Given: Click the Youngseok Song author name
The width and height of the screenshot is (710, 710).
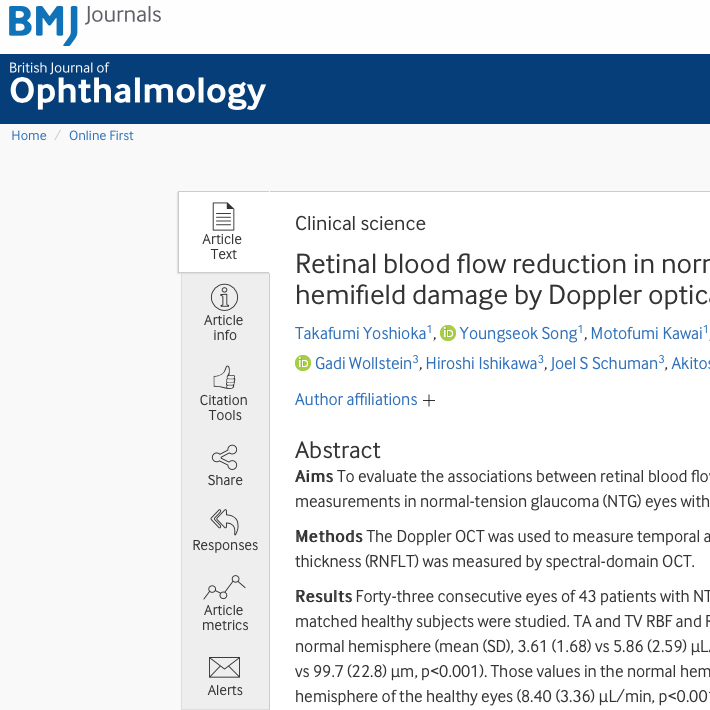Looking at the screenshot, I should click(x=517, y=333).
